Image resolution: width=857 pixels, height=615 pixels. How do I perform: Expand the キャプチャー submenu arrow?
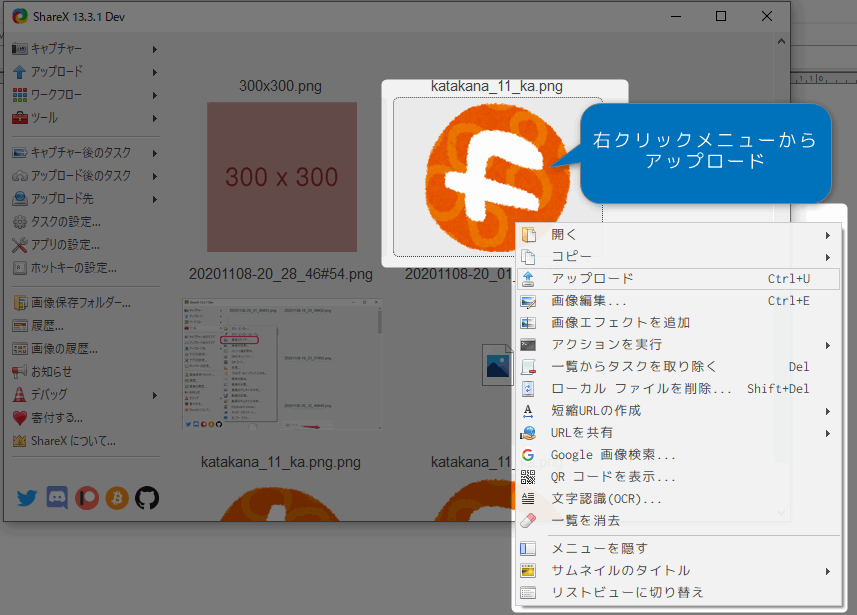click(155, 49)
